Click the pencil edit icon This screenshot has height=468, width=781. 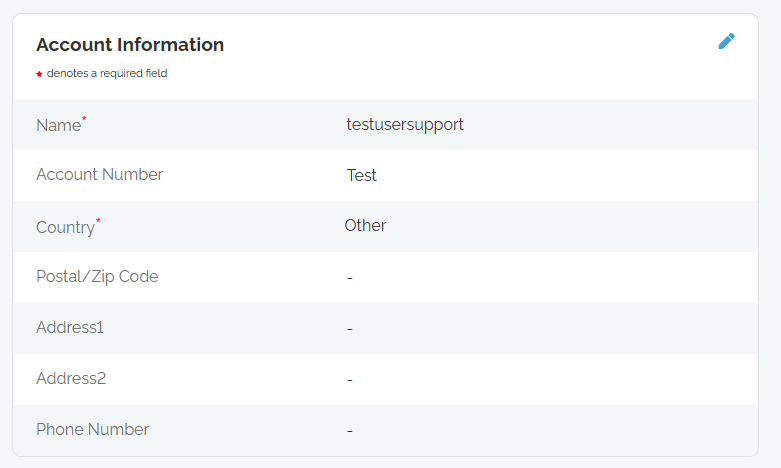(726, 41)
